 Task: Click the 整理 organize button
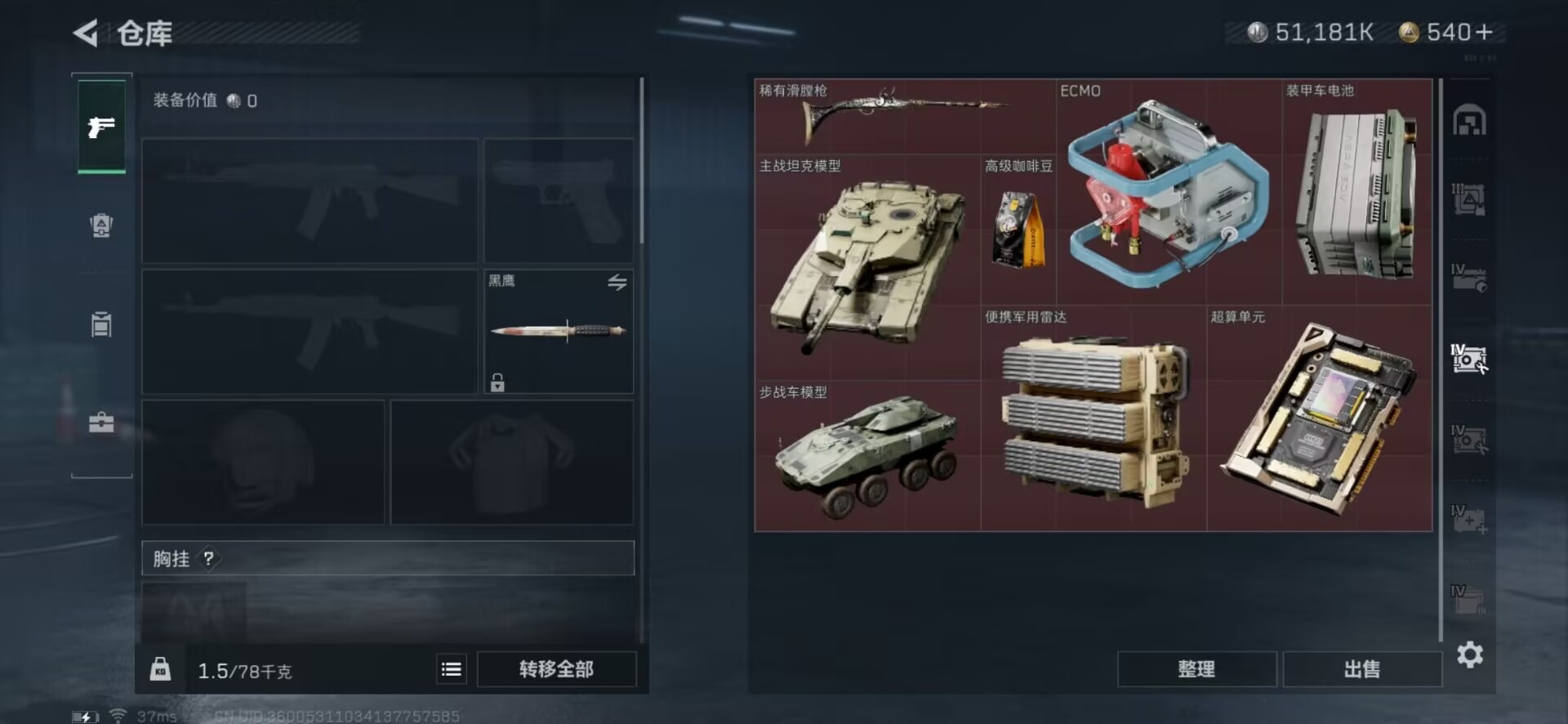[x=1196, y=669]
